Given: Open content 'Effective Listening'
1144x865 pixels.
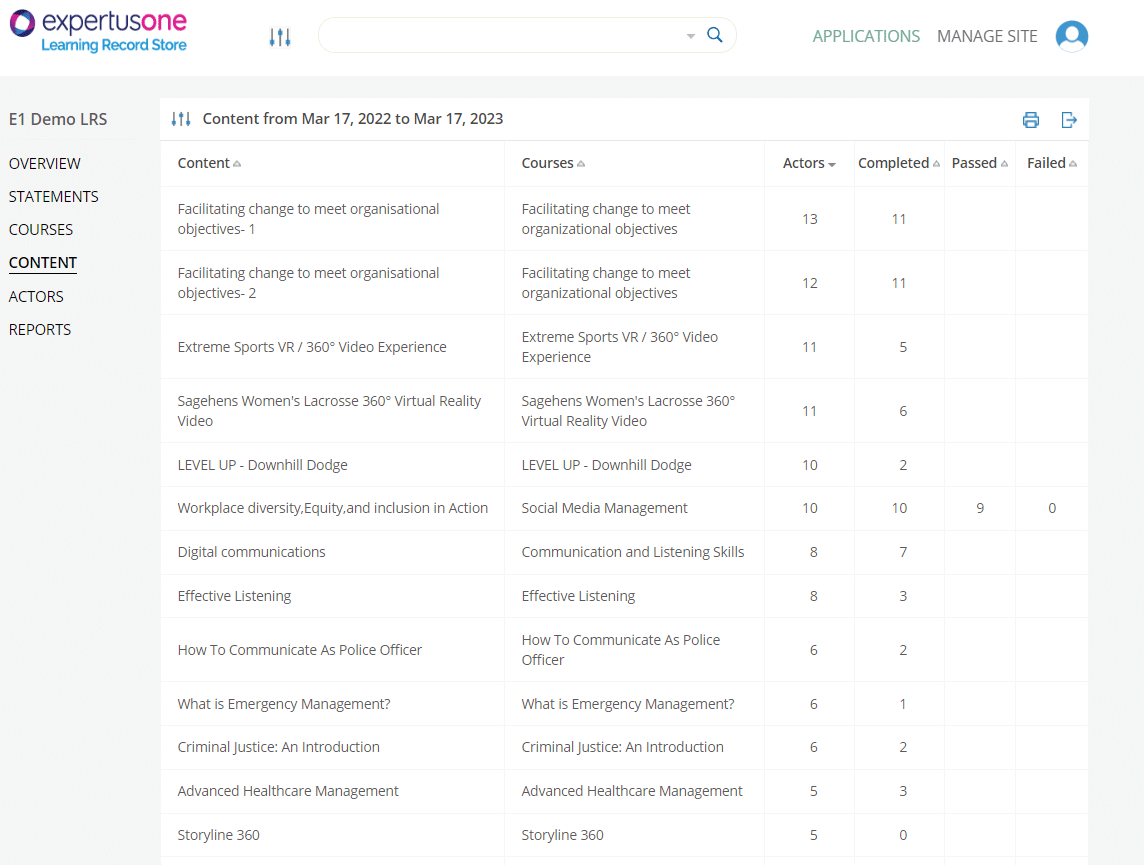Looking at the screenshot, I should pos(234,596).
